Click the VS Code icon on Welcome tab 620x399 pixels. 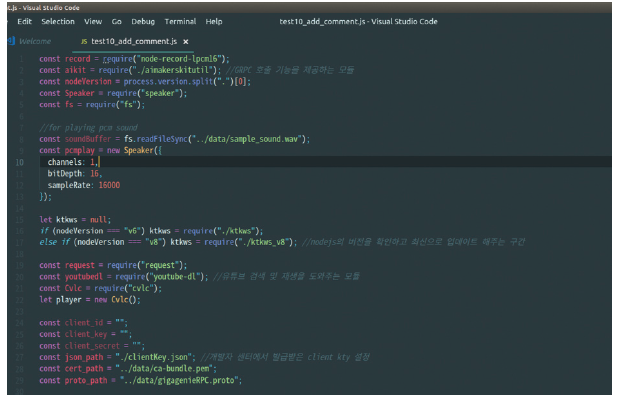click(11, 41)
